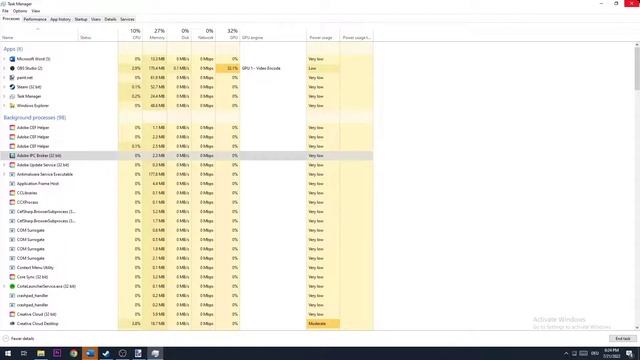Viewport: 640px width, 360px height.
Task: Expand the Windows Explorer process group
Action: (x=4, y=106)
